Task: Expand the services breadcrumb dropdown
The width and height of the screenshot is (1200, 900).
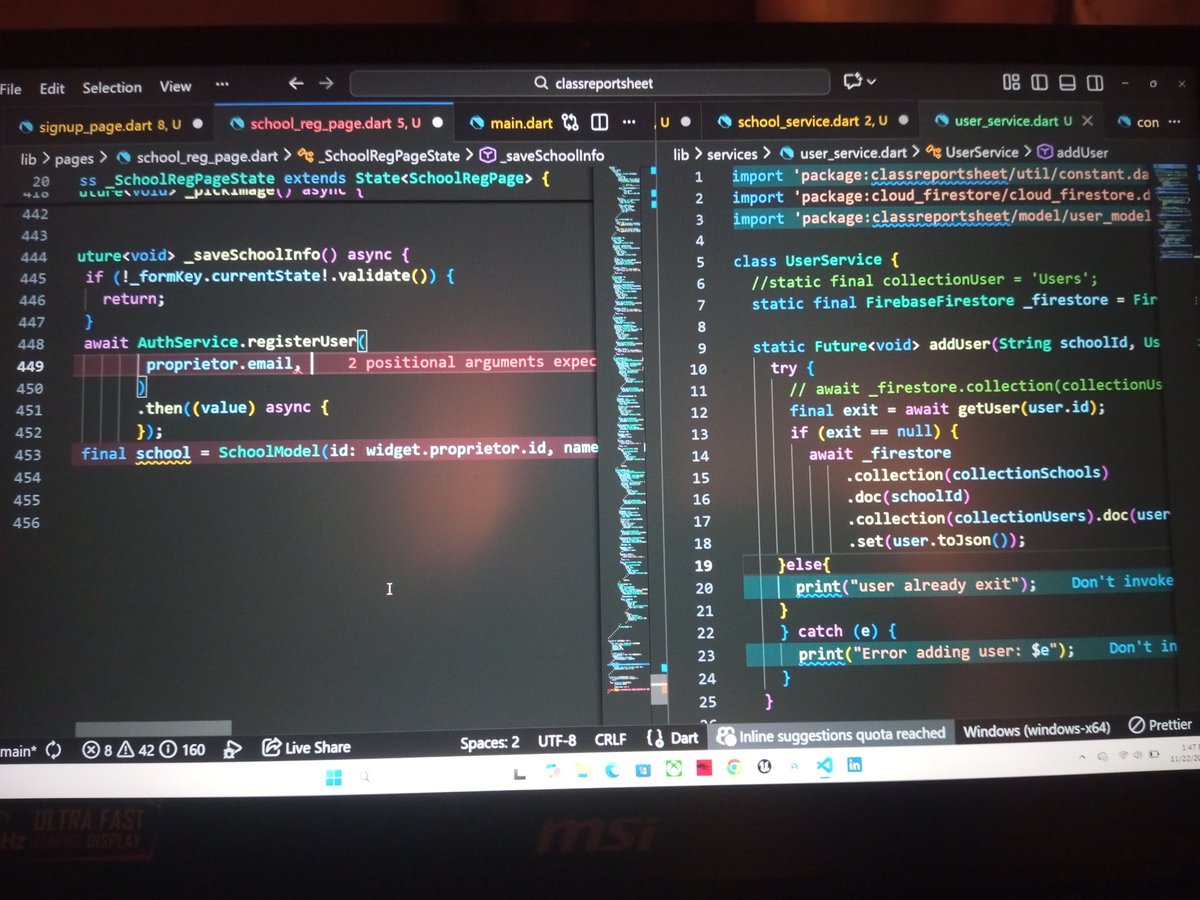Action: pos(733,154)
